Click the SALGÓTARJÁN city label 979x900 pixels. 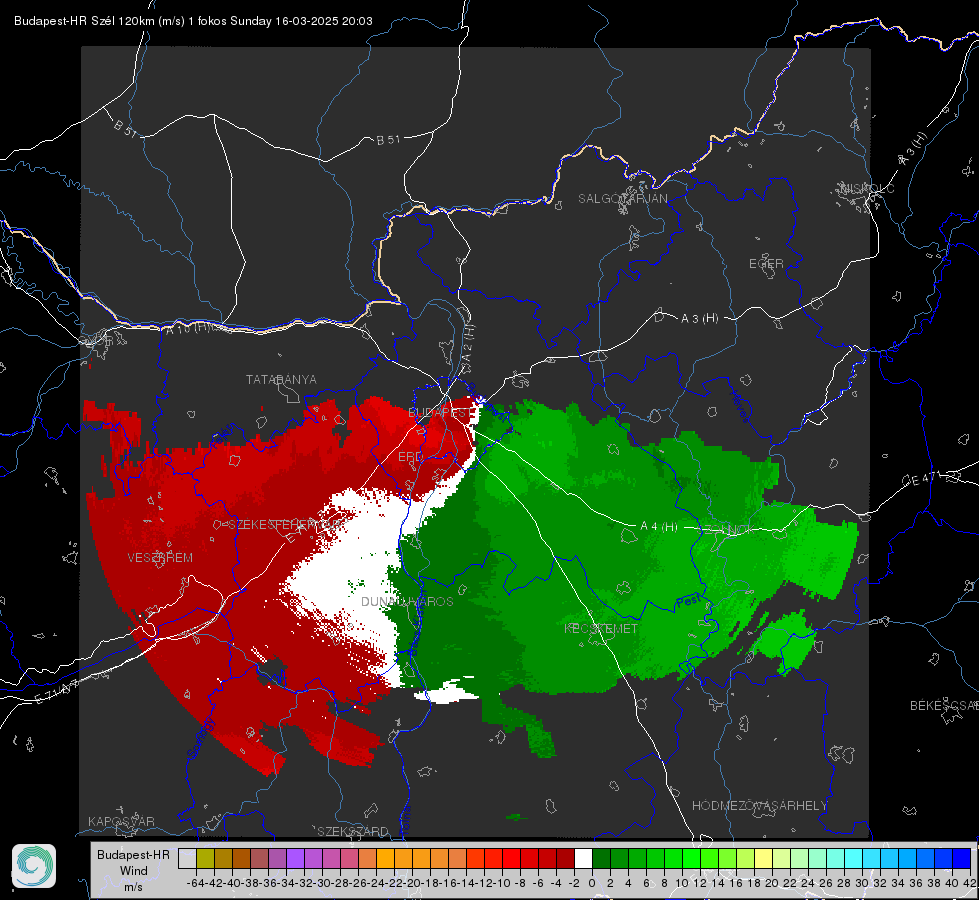click(x=622, y=199)
